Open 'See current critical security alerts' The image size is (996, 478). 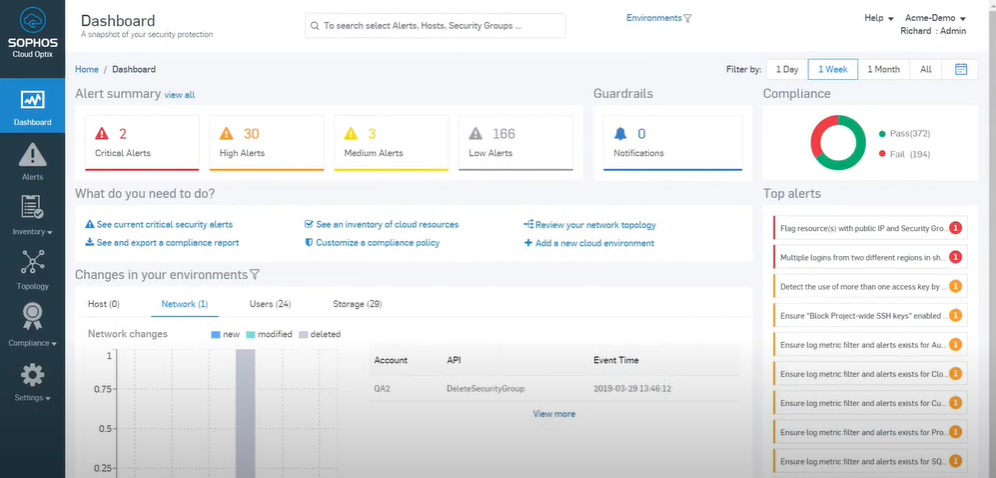click(159, 225)
